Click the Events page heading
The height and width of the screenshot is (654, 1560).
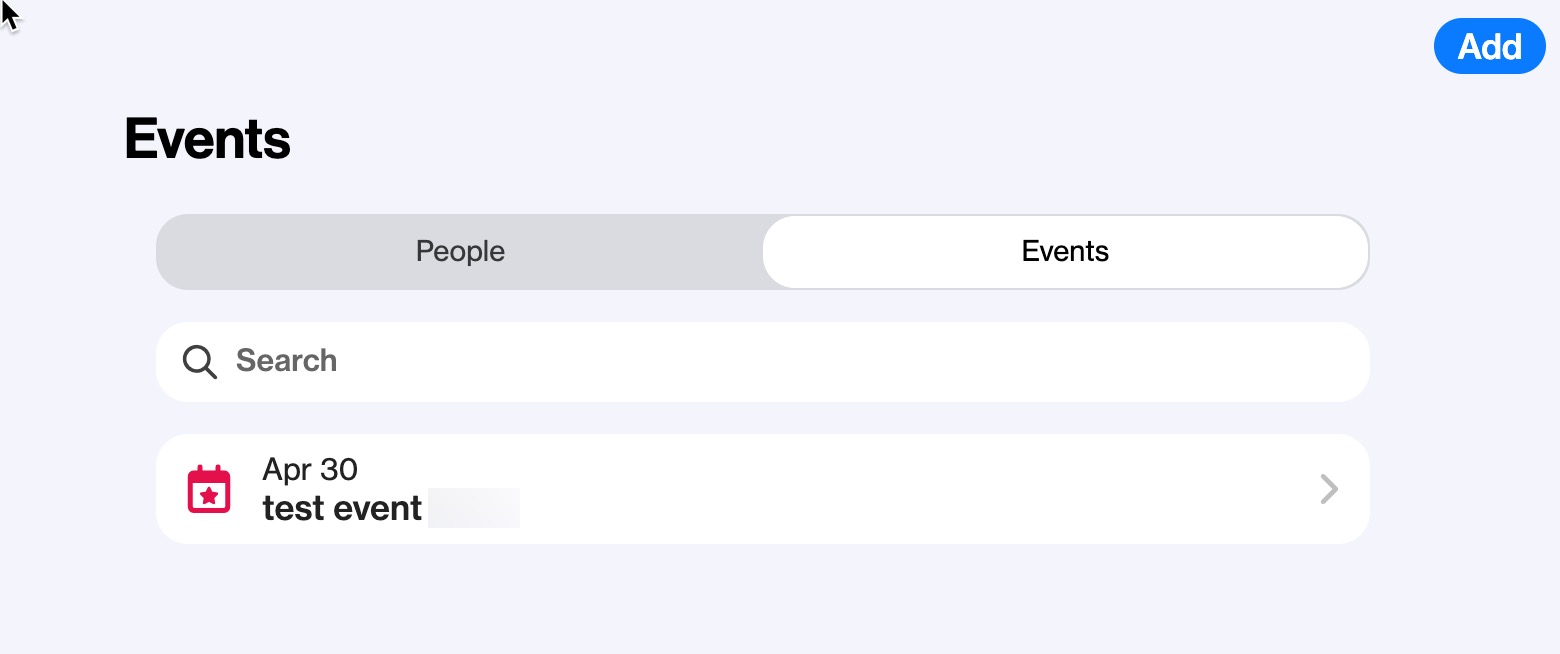pyautogui.click(x=207, y=139)
